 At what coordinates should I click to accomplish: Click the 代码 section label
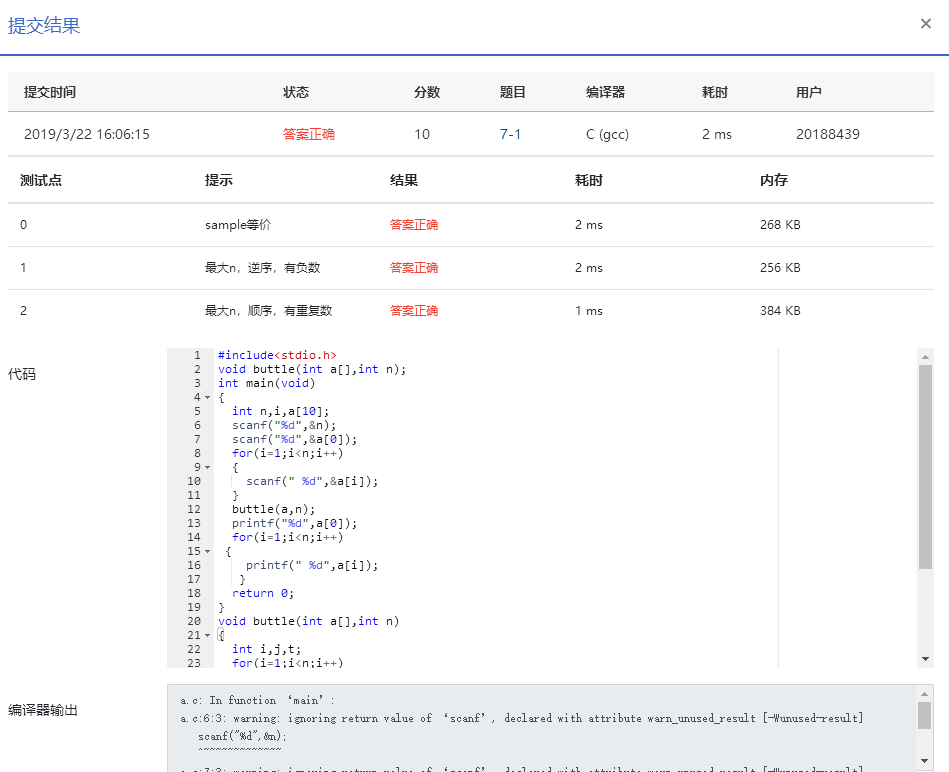[x=22, y=374]
